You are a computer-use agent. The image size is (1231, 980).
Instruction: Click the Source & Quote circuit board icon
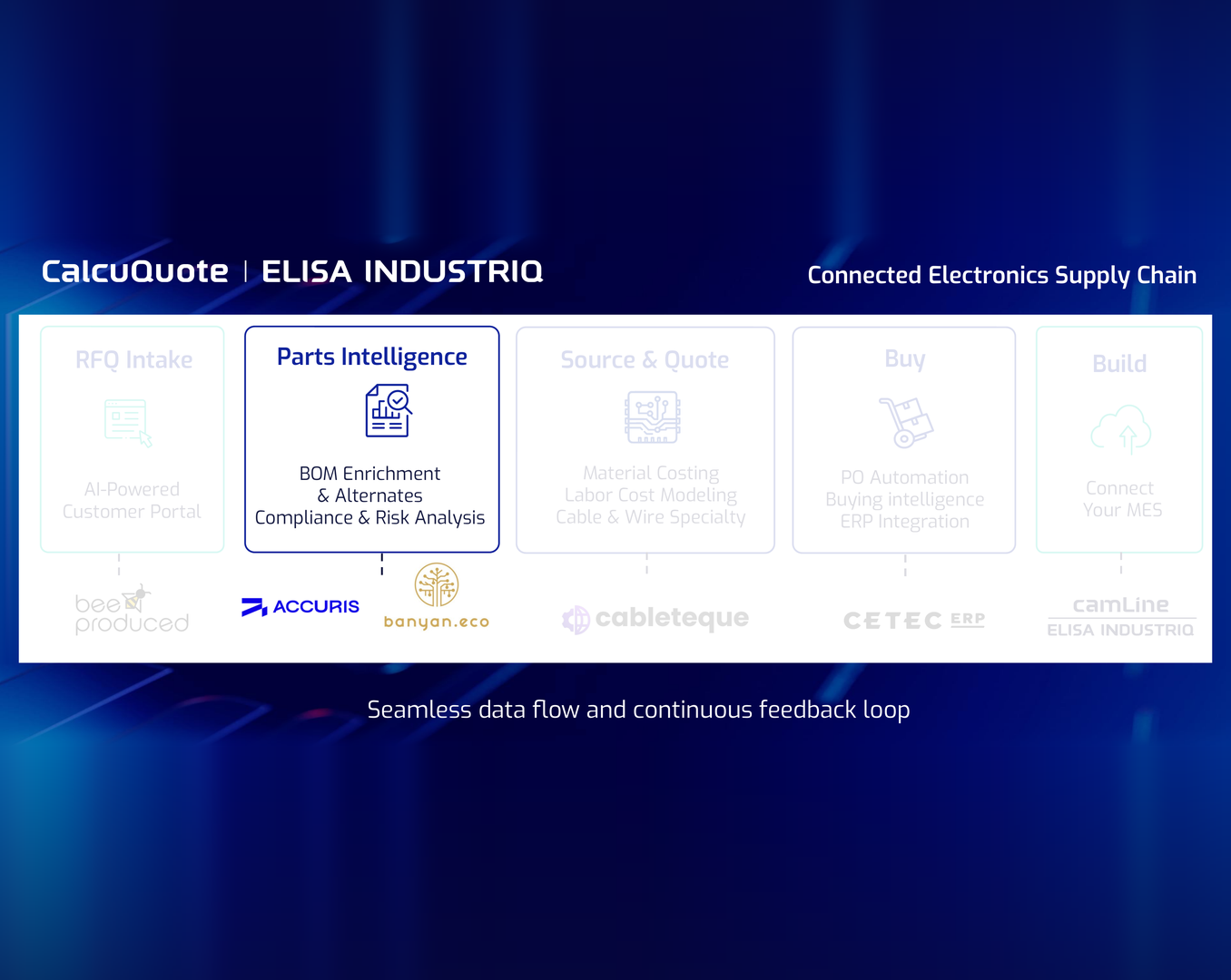point(653,417)
